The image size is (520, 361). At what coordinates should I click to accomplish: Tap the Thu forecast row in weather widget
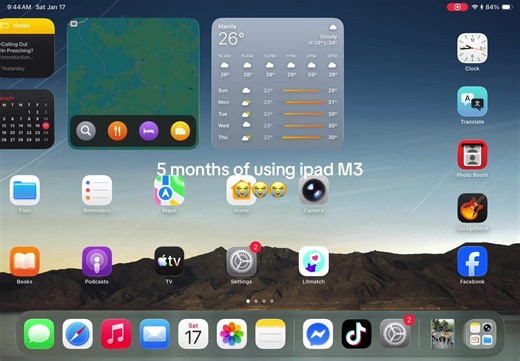click(x=277, y=137)
